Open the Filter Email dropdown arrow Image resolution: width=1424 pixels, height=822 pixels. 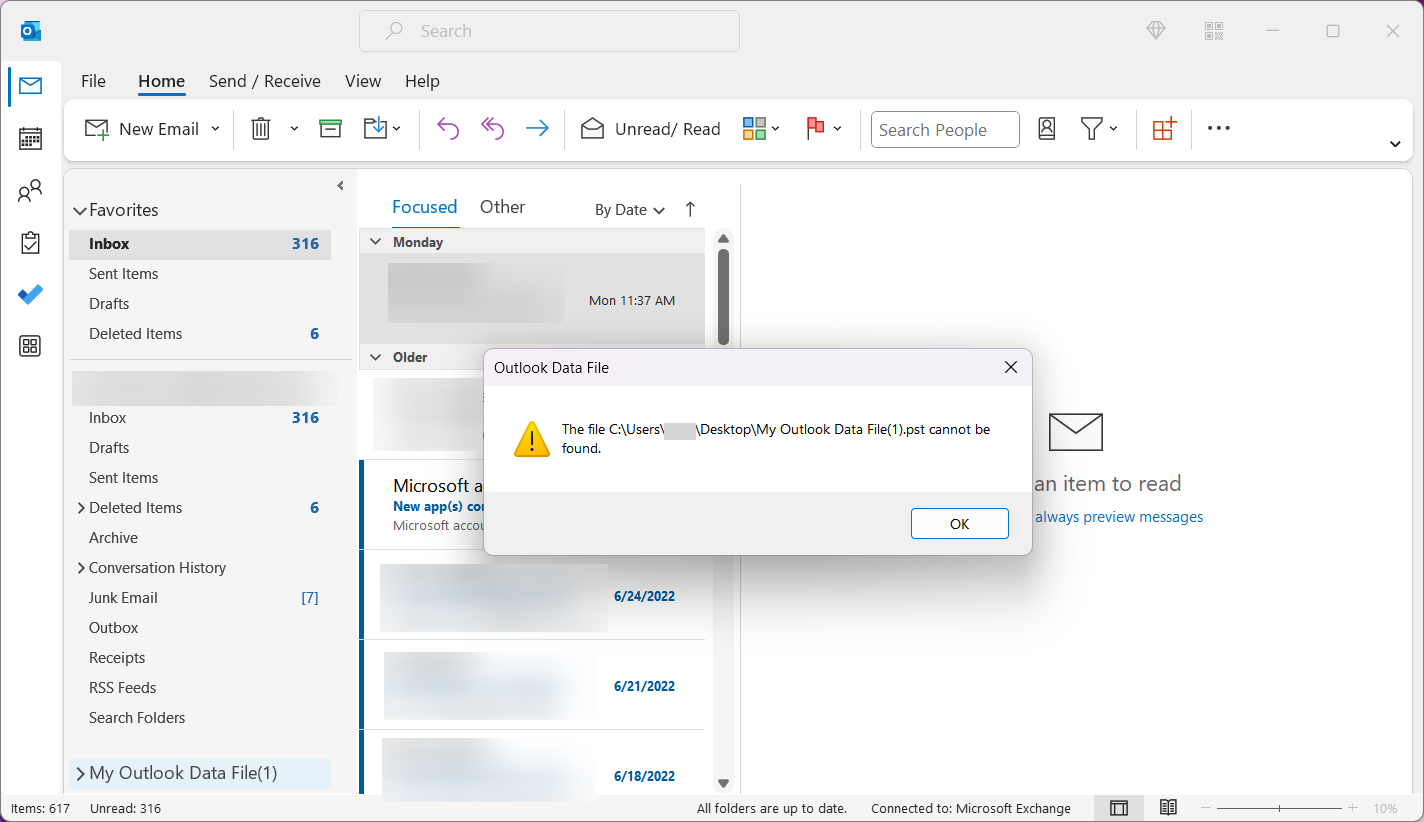[1113, 129]
